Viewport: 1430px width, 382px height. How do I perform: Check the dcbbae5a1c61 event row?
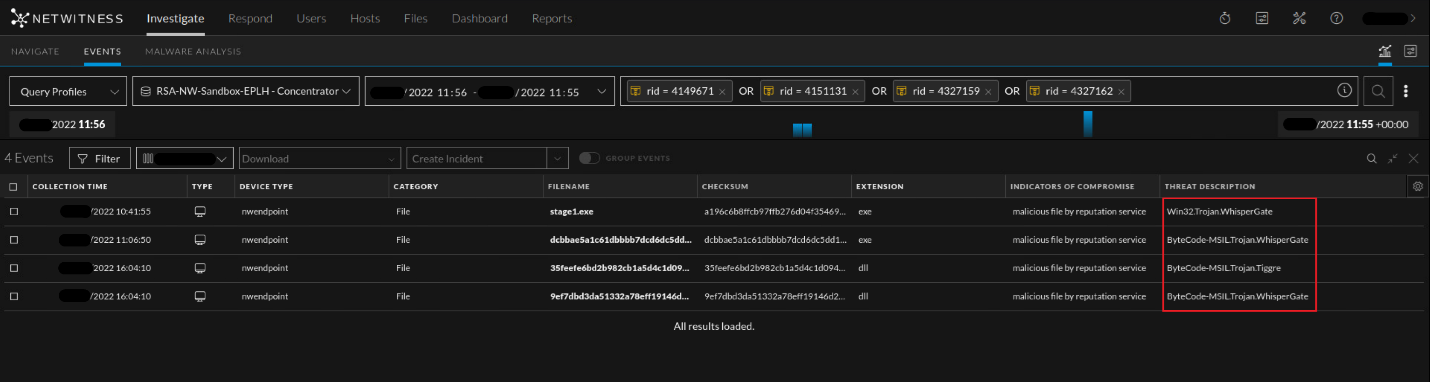click(13, 240)
